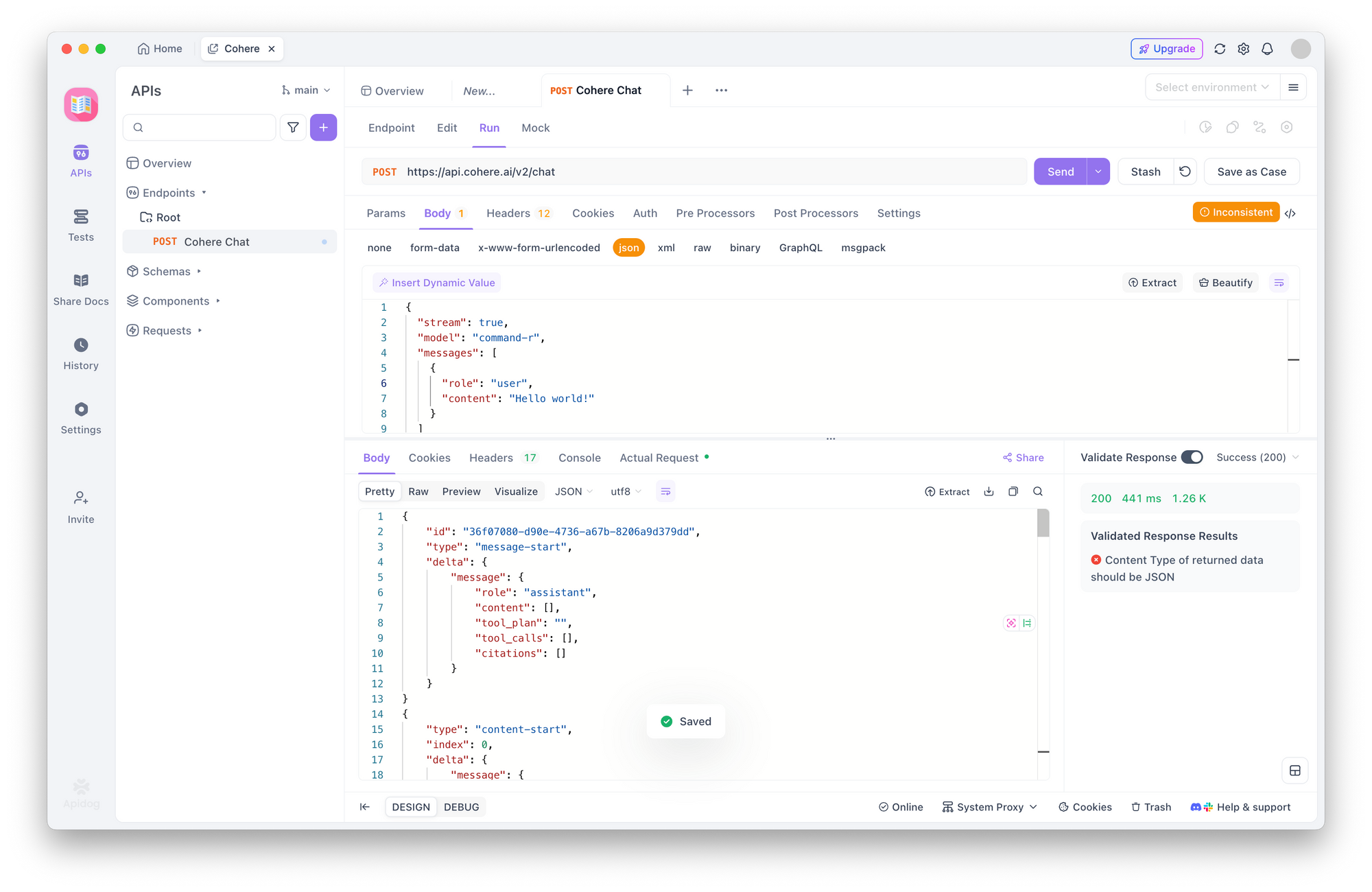
Task: Click the APIs search input field
Action: [200, 128]
